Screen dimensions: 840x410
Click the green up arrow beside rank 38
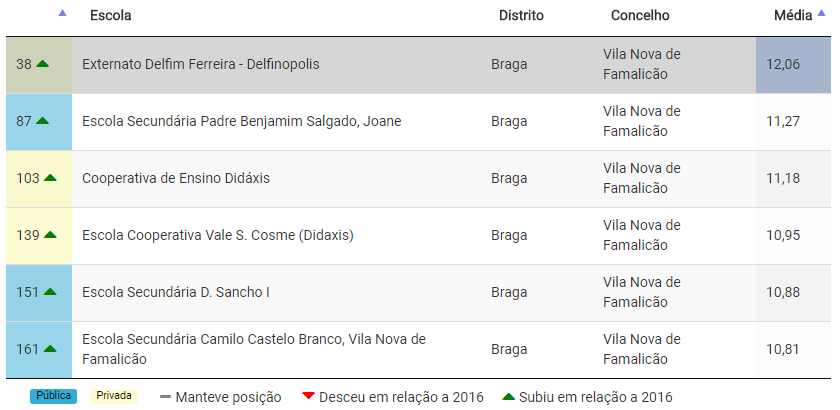pos(42,64)
